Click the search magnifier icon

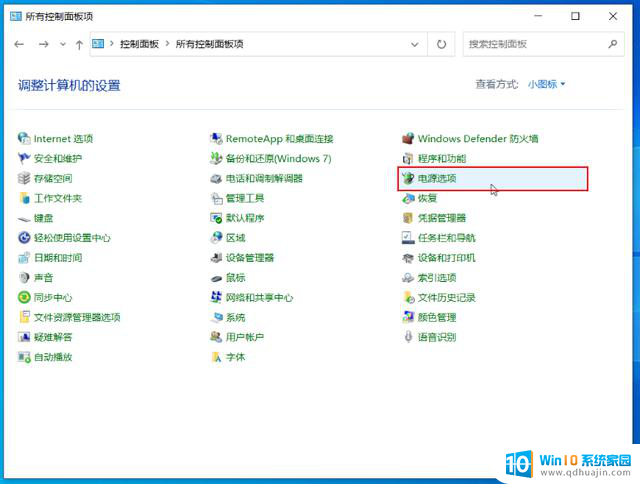613,44
